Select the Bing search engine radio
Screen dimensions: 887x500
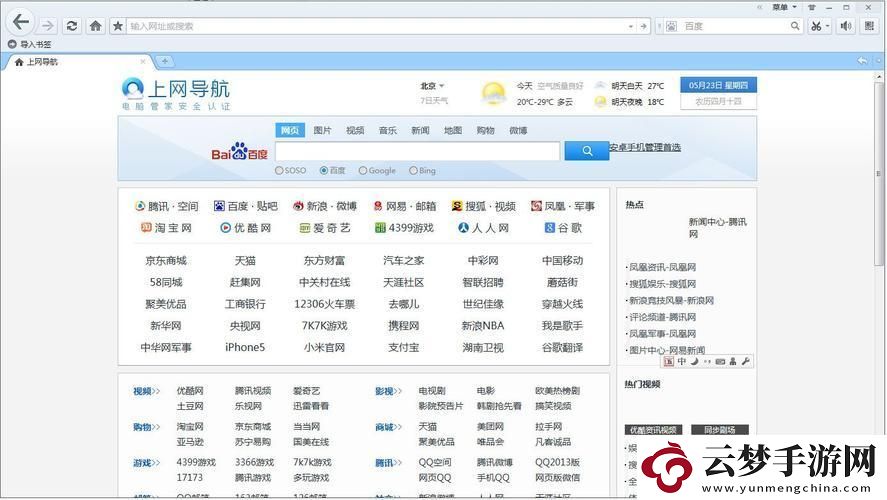pyautogui.click(x=413, y=170)
